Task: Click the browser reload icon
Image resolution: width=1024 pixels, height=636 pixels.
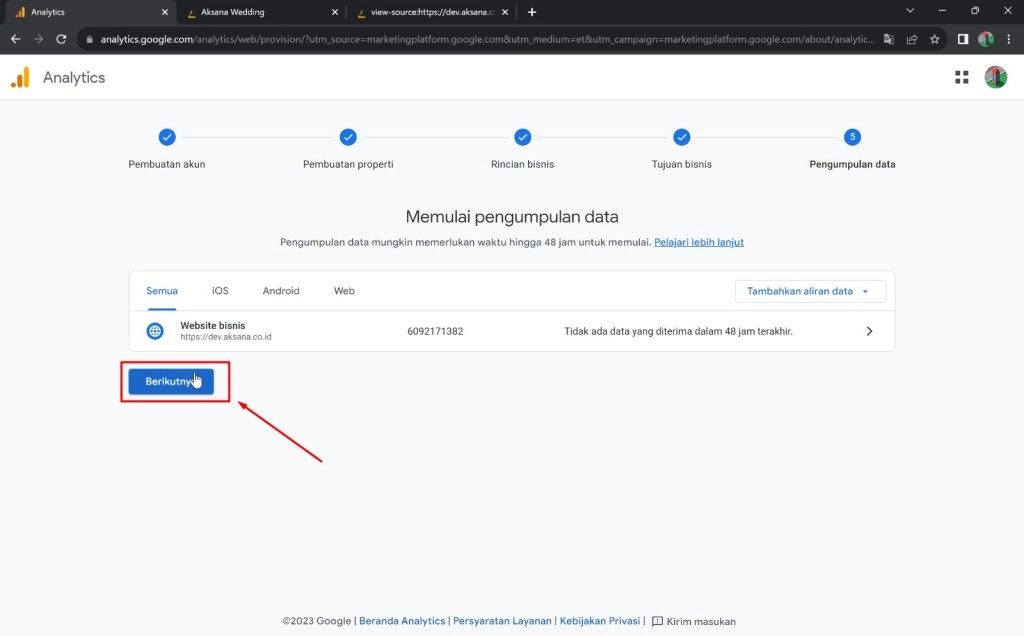Action: pyautogui.click(x=61, y=39)
